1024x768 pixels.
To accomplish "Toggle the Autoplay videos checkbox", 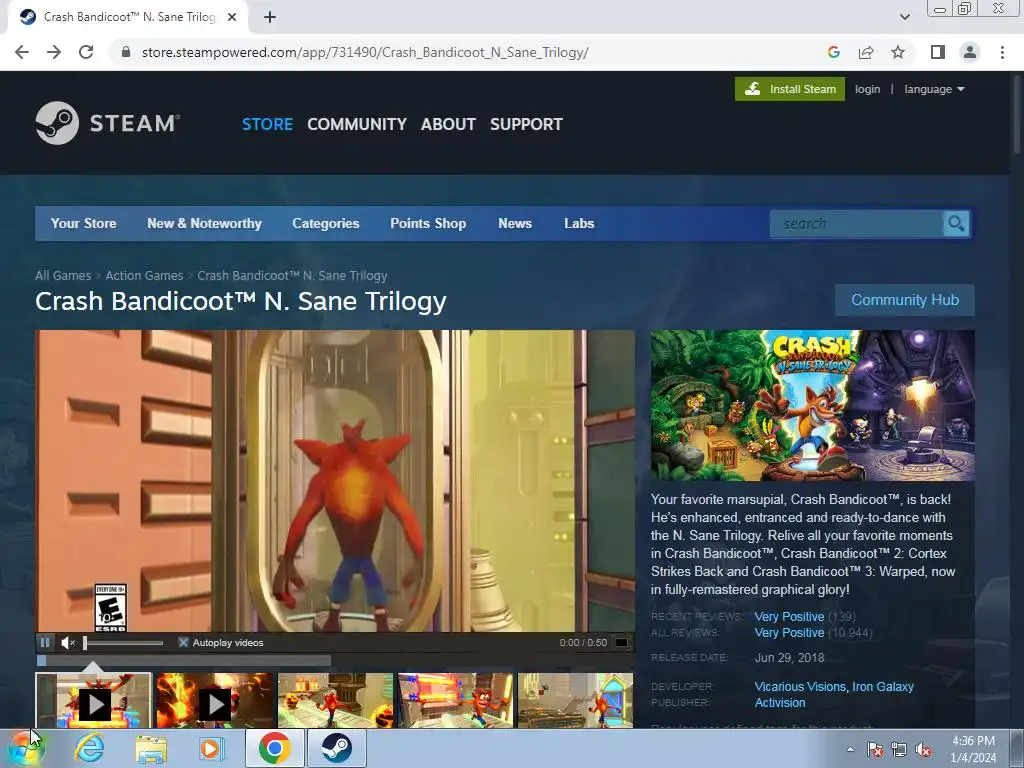I will pos(184,643).
